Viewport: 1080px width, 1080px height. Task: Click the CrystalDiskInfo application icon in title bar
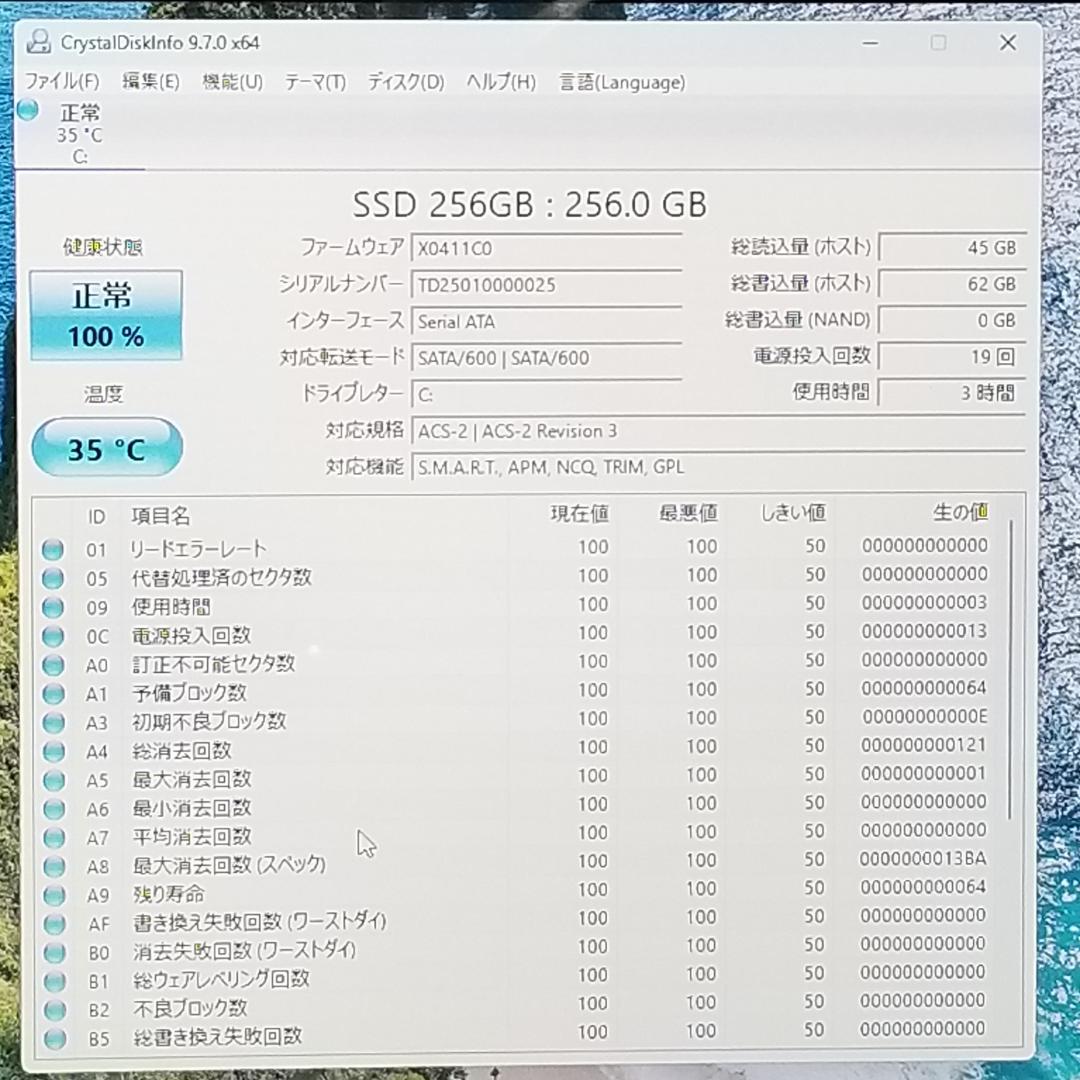click(39, 43)
